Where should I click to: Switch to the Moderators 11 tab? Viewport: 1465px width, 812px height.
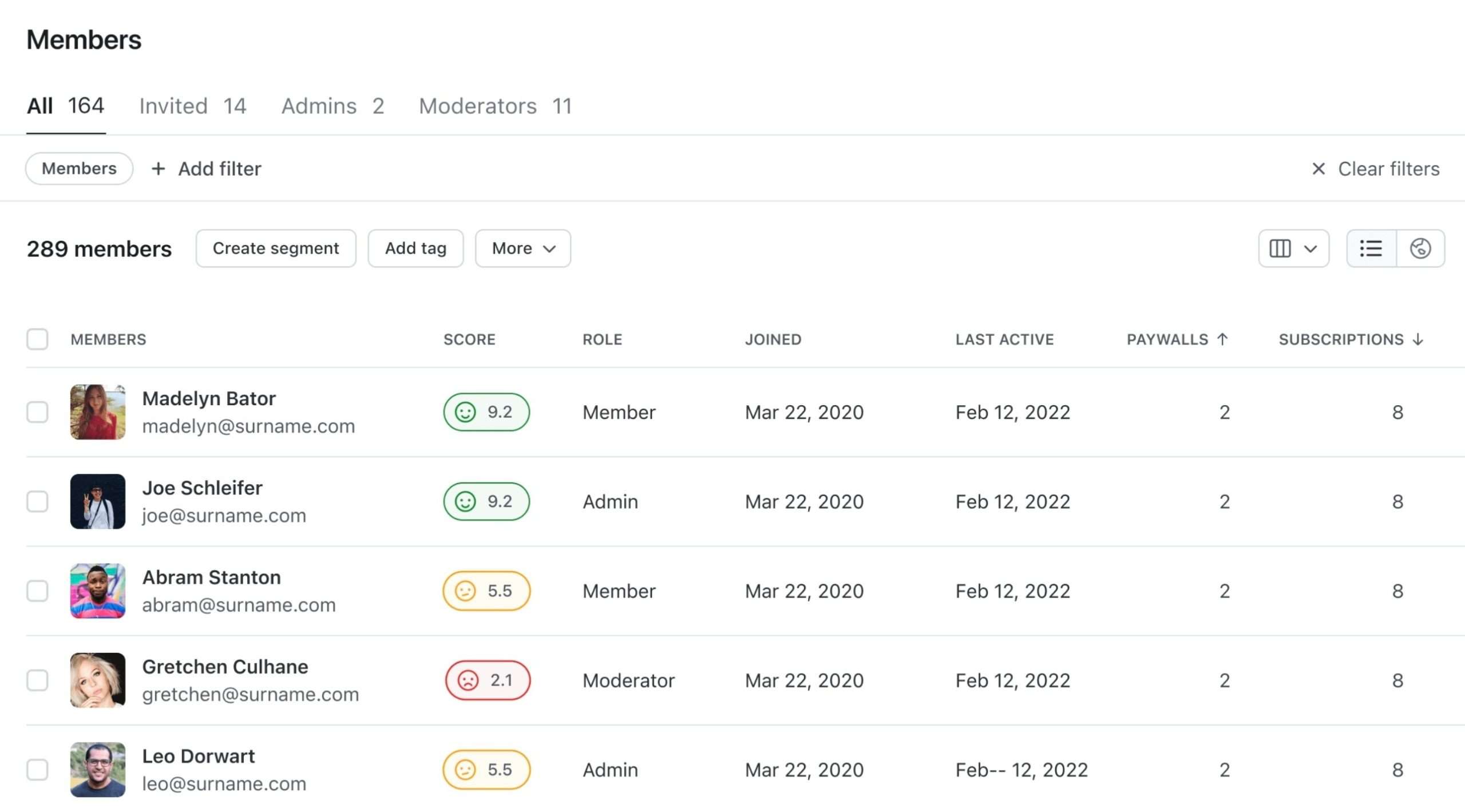tap(495, 106)
